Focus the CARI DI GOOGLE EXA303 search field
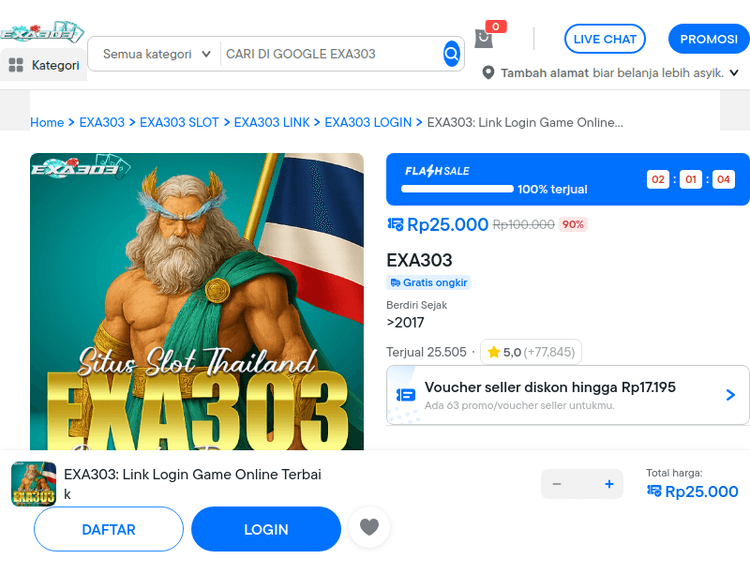This screenshot has width=750, height=563. (333, 54)
